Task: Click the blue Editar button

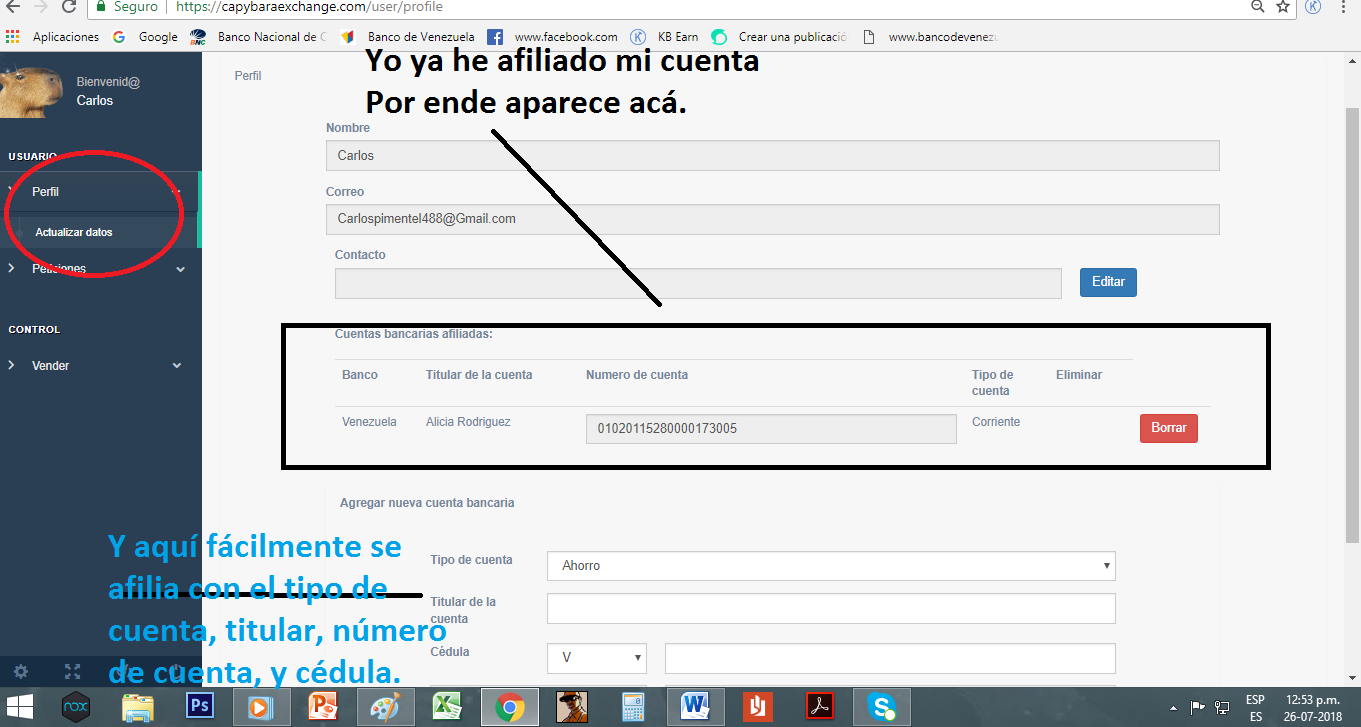Action: pos(1108,282)
